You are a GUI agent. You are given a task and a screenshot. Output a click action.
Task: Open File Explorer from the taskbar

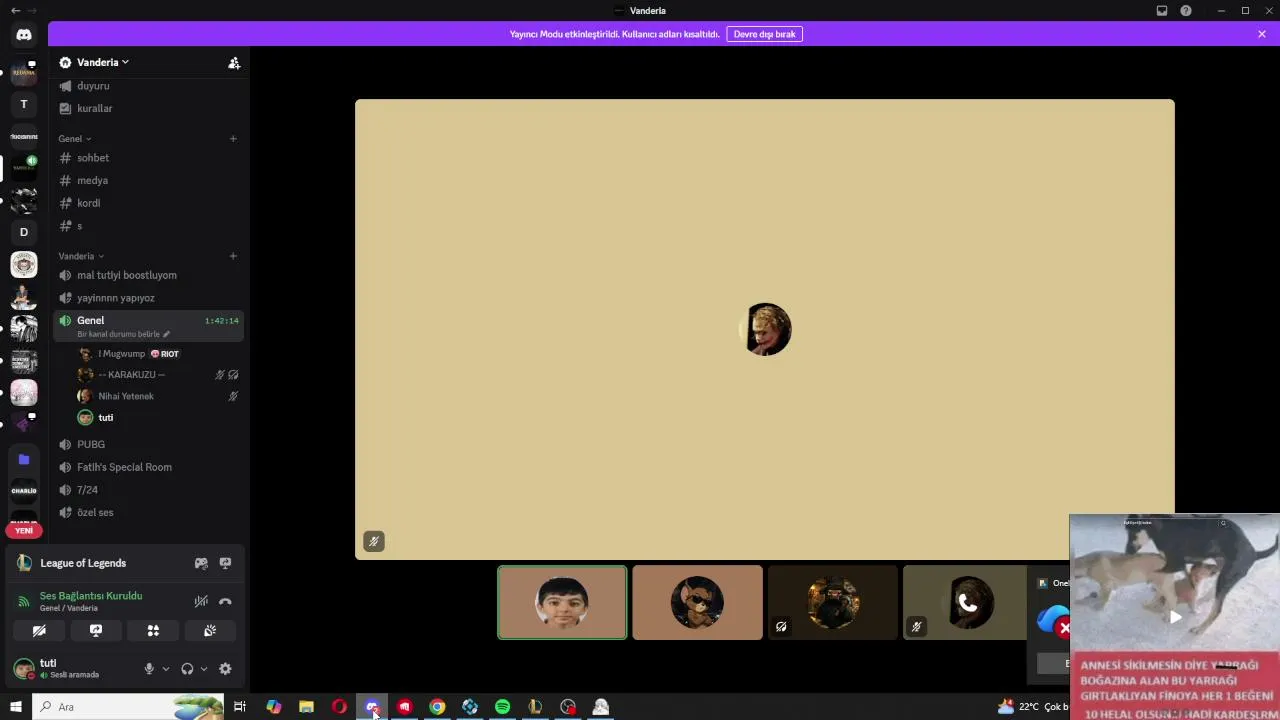pos(306,707)
